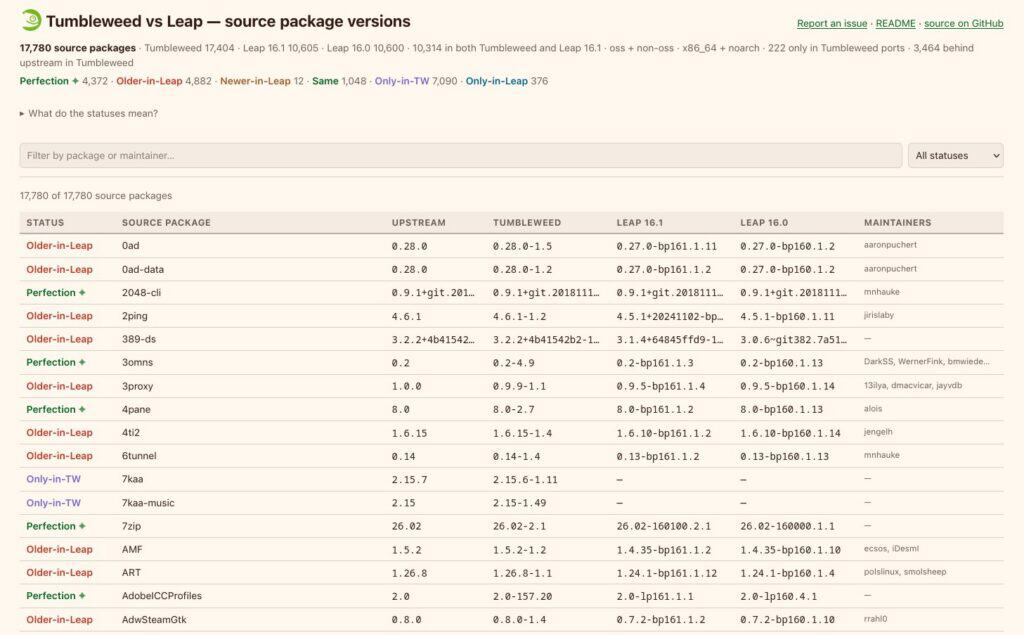Image resolution: width=1024 pixels, height=635 pixels.
Task: Open the README link
Action: (895, 24)
